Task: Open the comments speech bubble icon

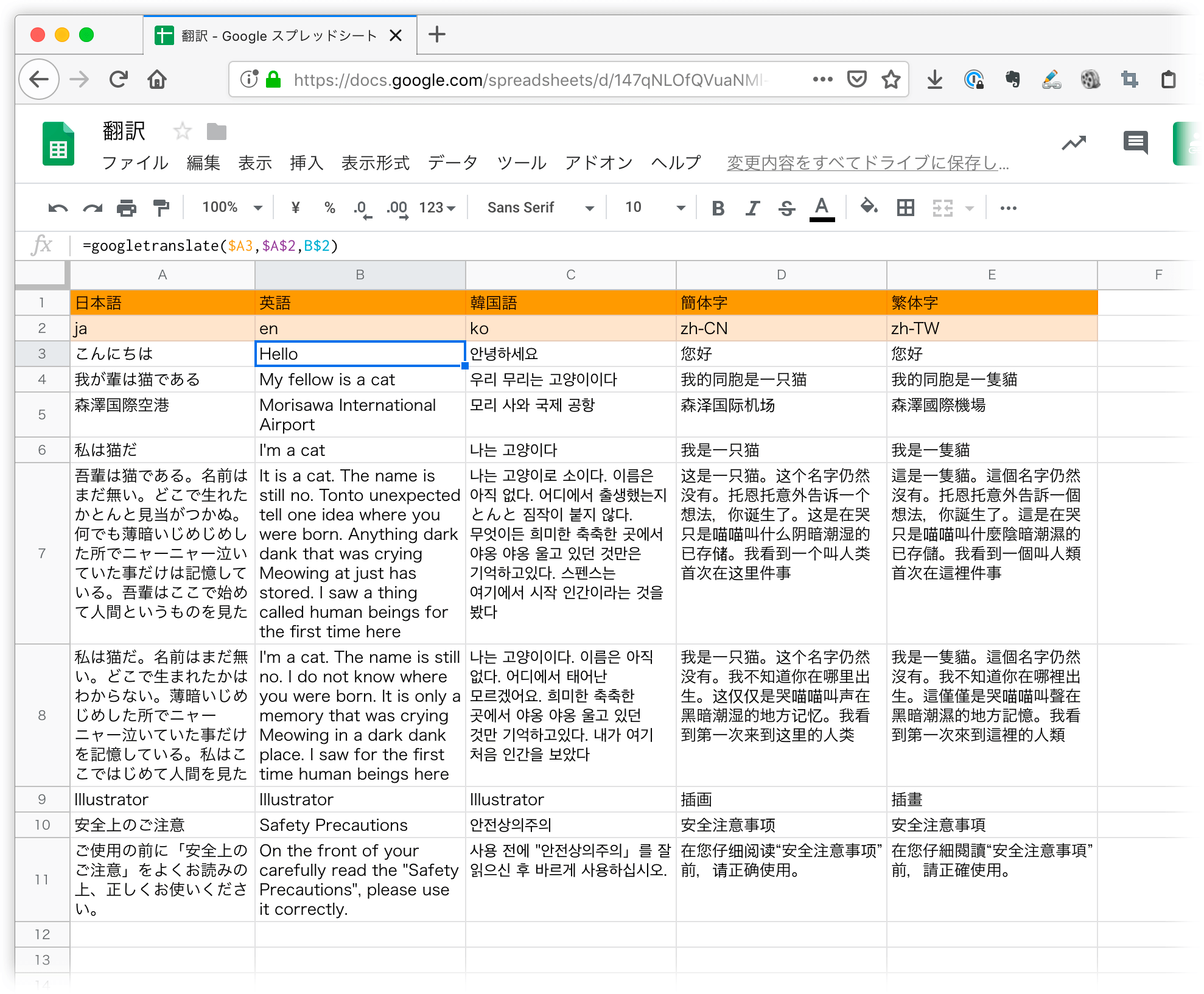Action: 1135,143
